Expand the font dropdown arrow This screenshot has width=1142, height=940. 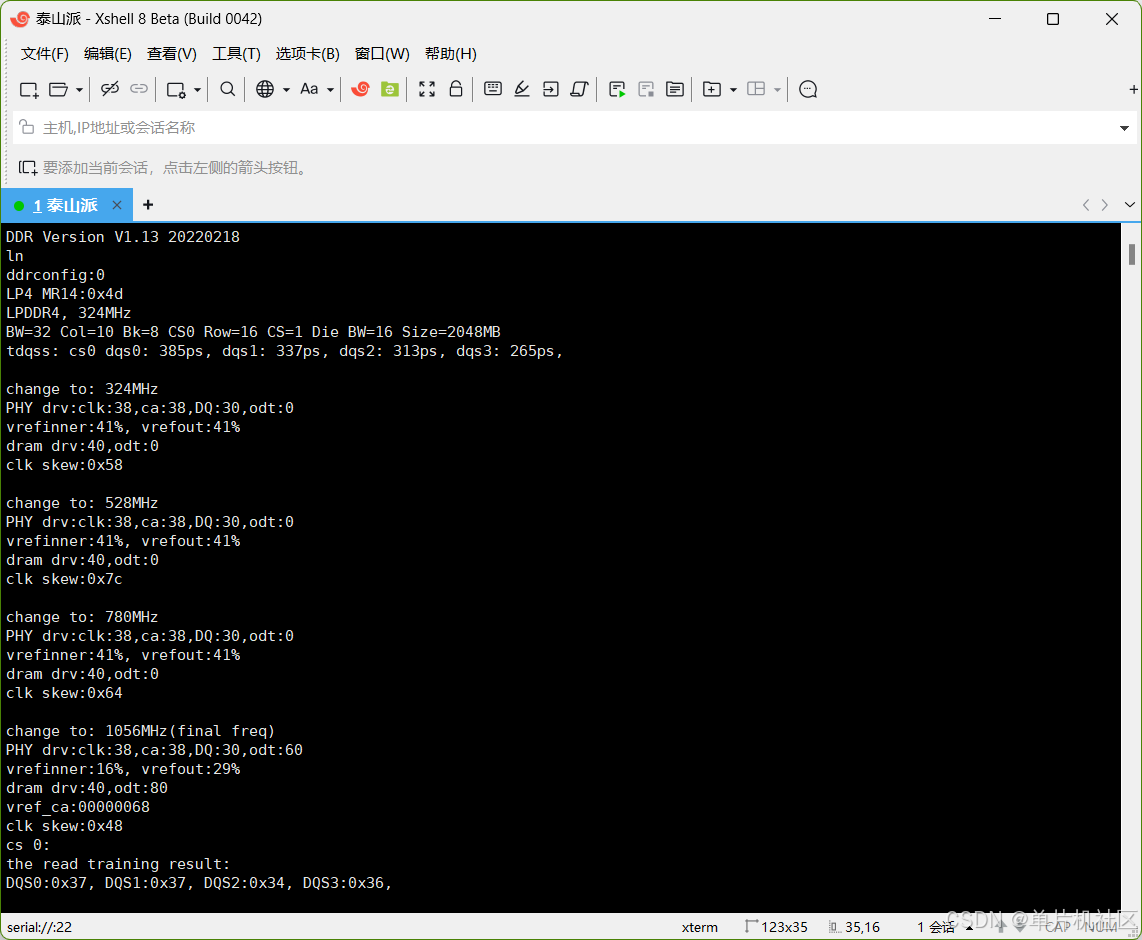pyautogui.click(x=331, y=90)
